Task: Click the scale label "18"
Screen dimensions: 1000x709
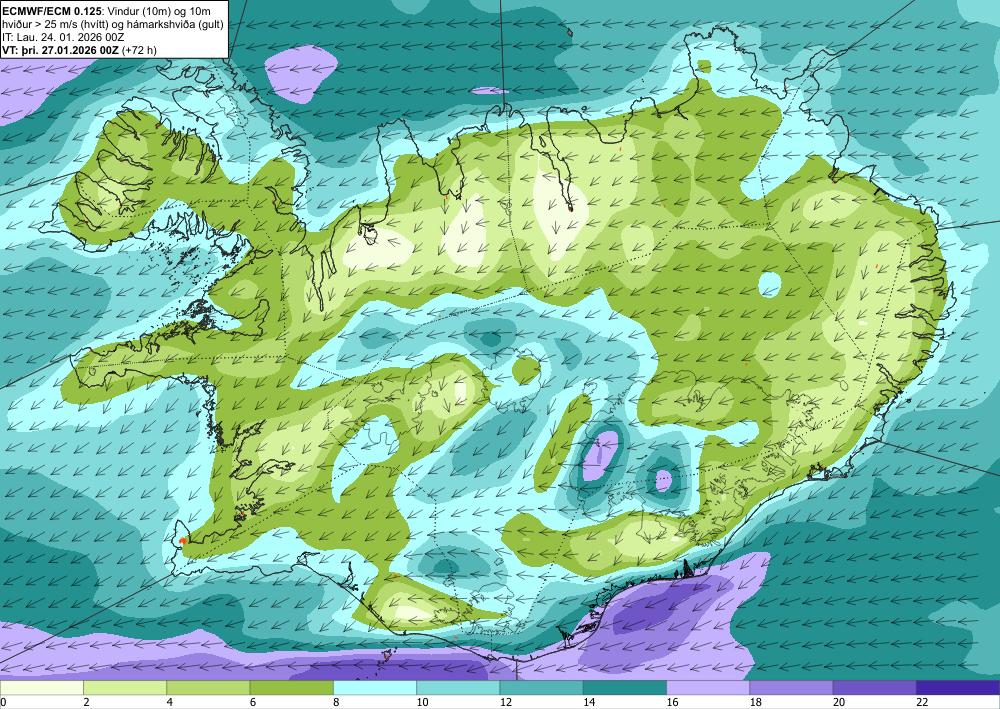Action: (x=756, y=702)
